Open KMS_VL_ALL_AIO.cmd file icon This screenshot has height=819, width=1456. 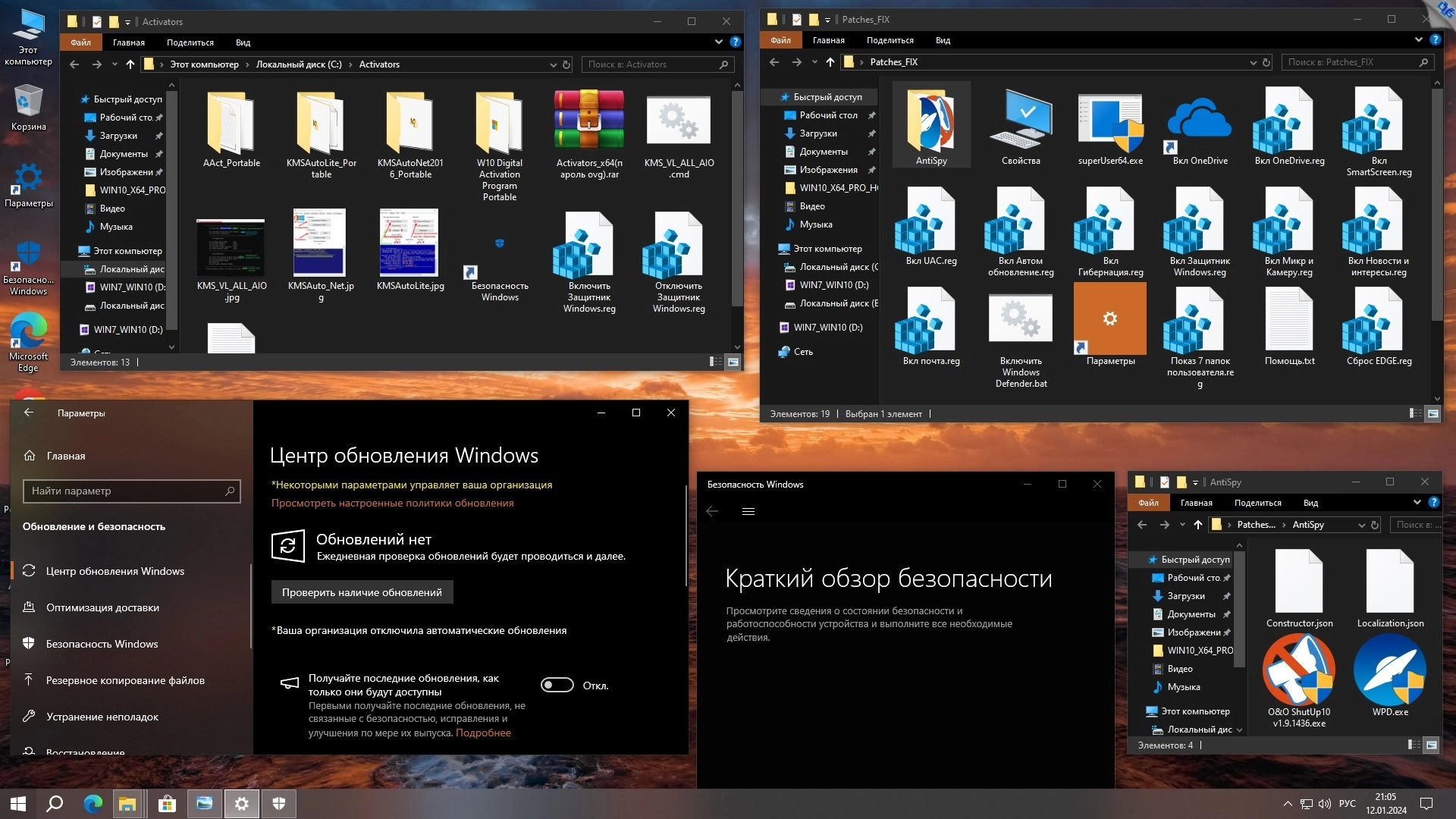click(x=678, y=121)
